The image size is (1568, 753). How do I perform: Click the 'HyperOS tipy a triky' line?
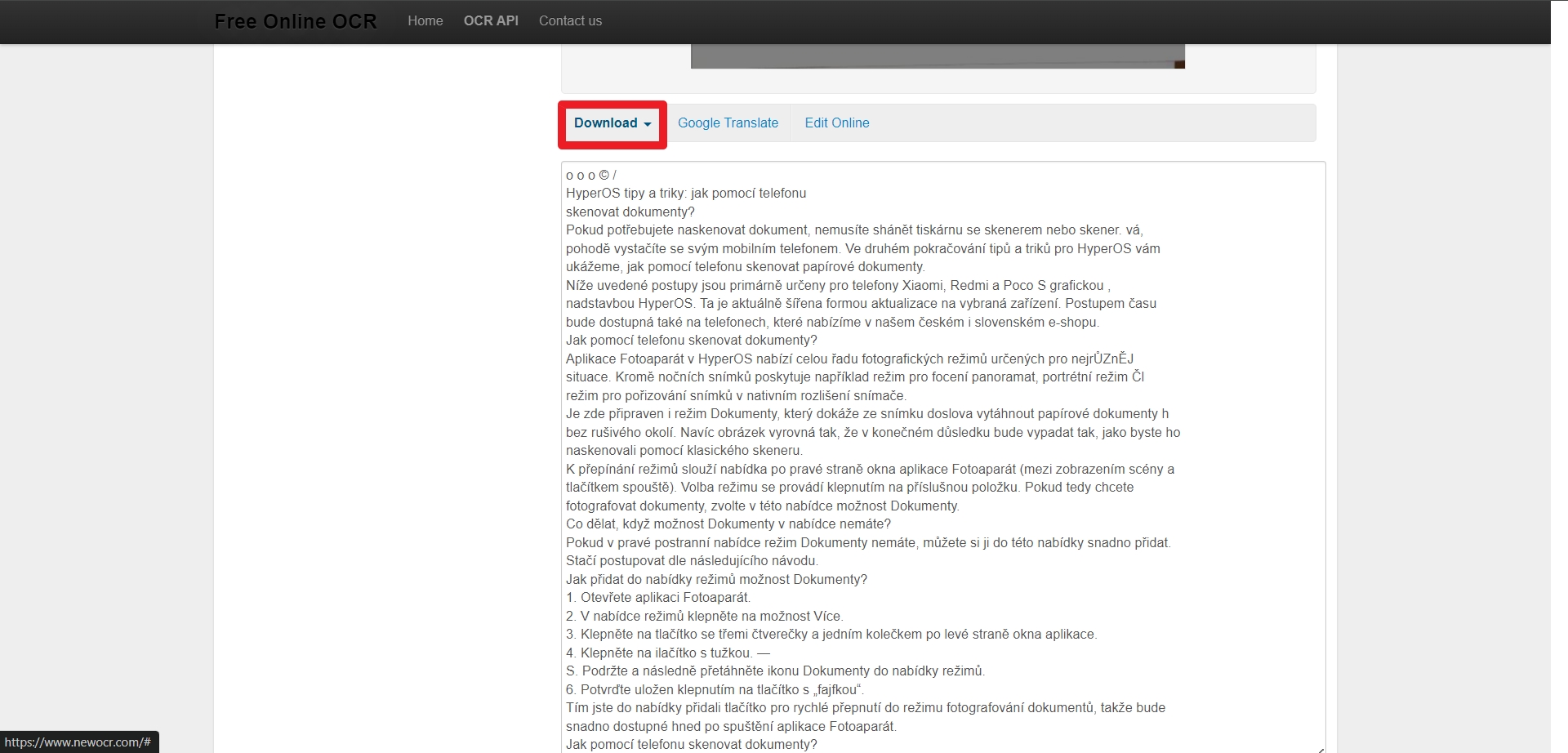pos(685,194)
